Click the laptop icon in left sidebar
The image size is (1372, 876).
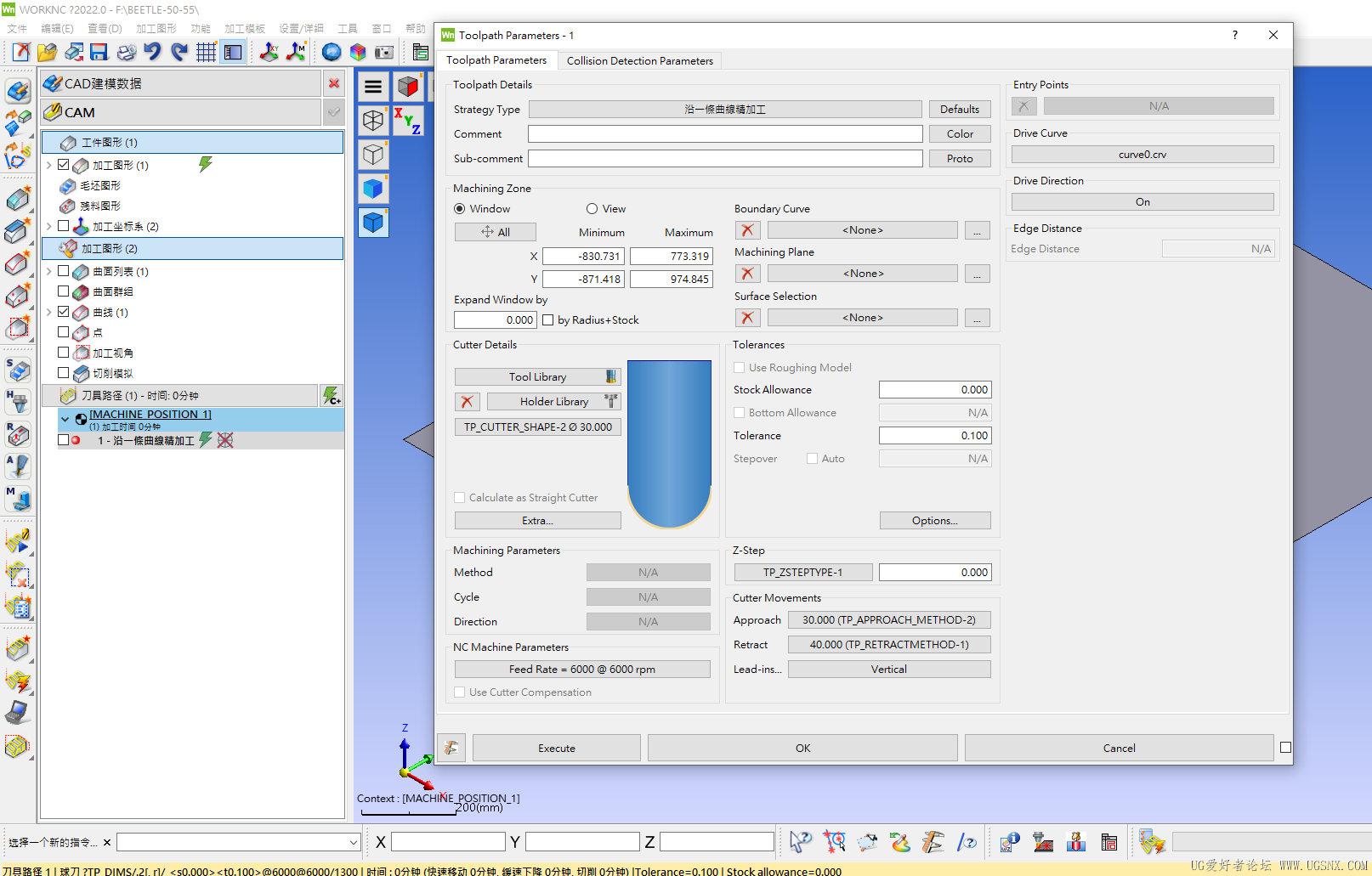[x=18, y=712]
